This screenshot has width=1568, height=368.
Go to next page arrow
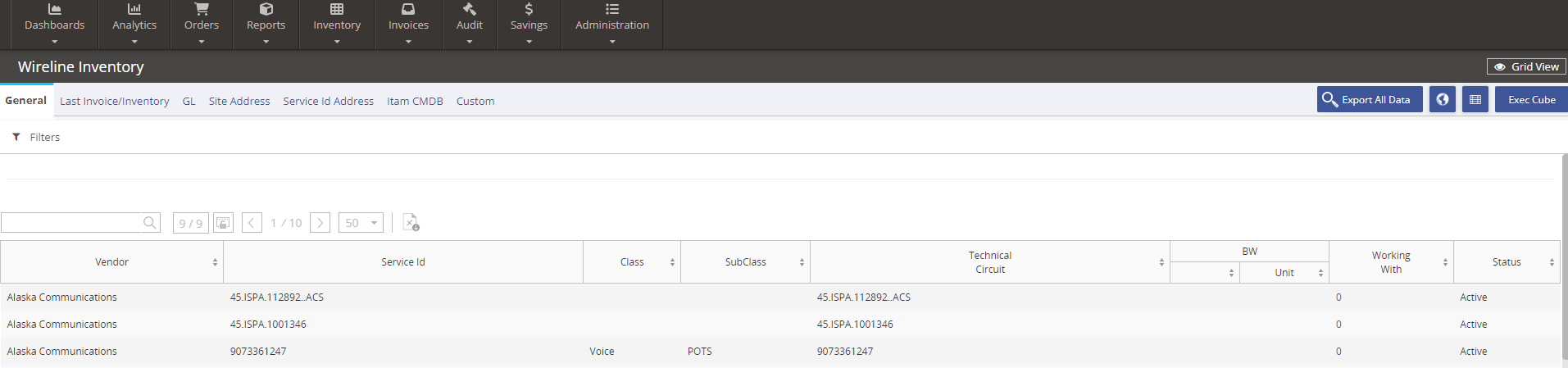pyautogui.click(x=320, y=223)
